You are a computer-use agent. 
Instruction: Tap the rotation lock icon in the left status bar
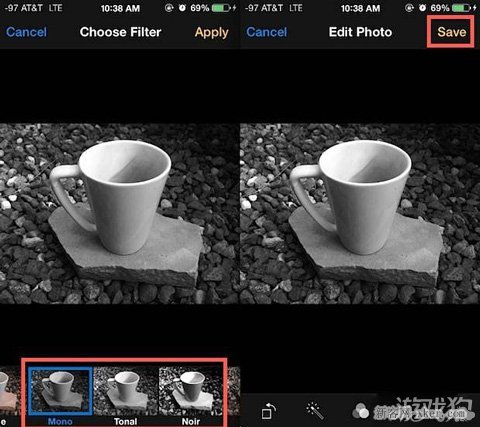169,7
